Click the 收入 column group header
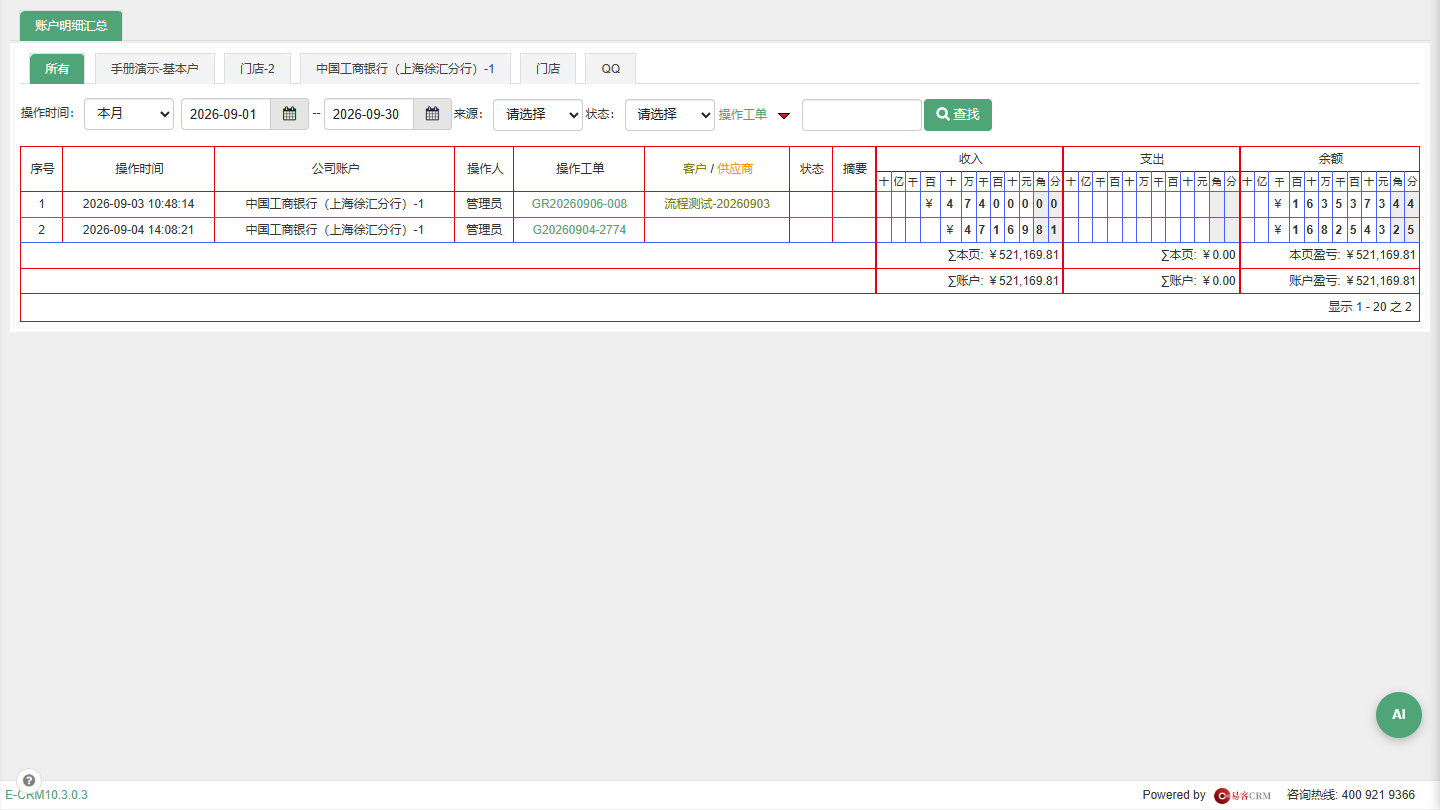 970,159
